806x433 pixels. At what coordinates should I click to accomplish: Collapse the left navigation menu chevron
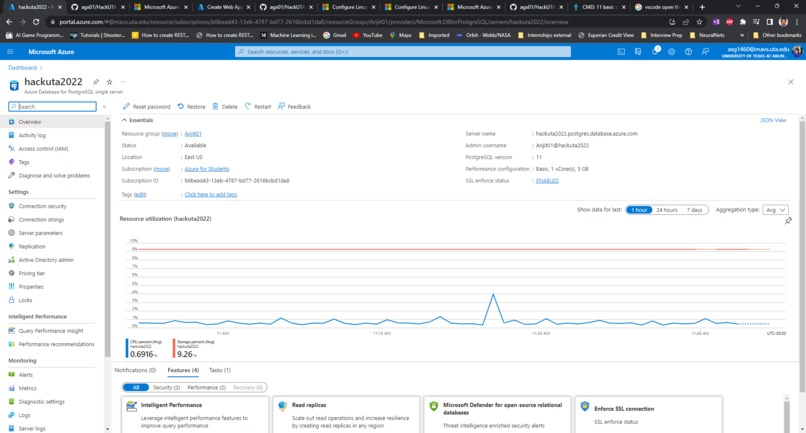[104, 106]
